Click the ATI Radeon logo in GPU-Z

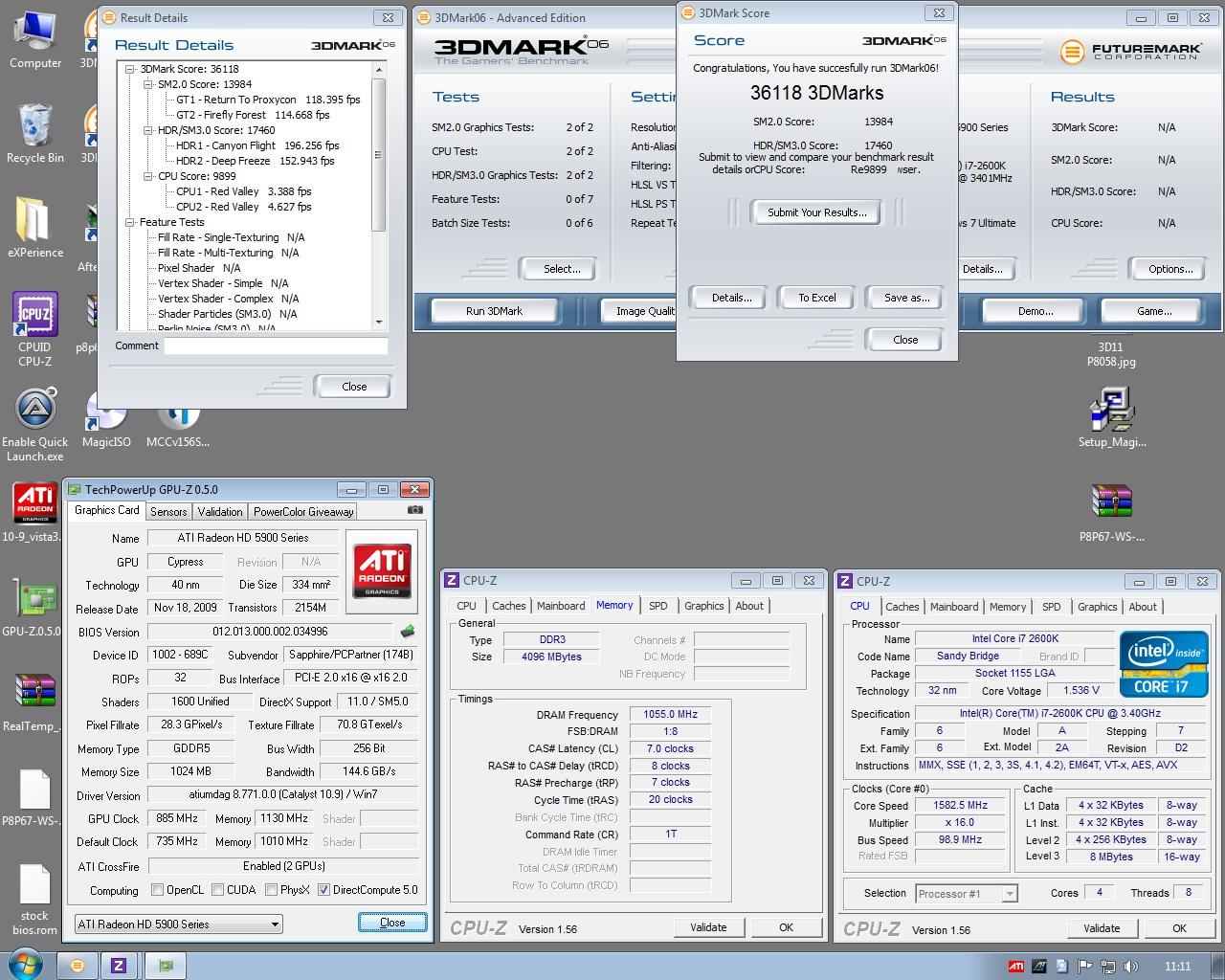(383, 571)
